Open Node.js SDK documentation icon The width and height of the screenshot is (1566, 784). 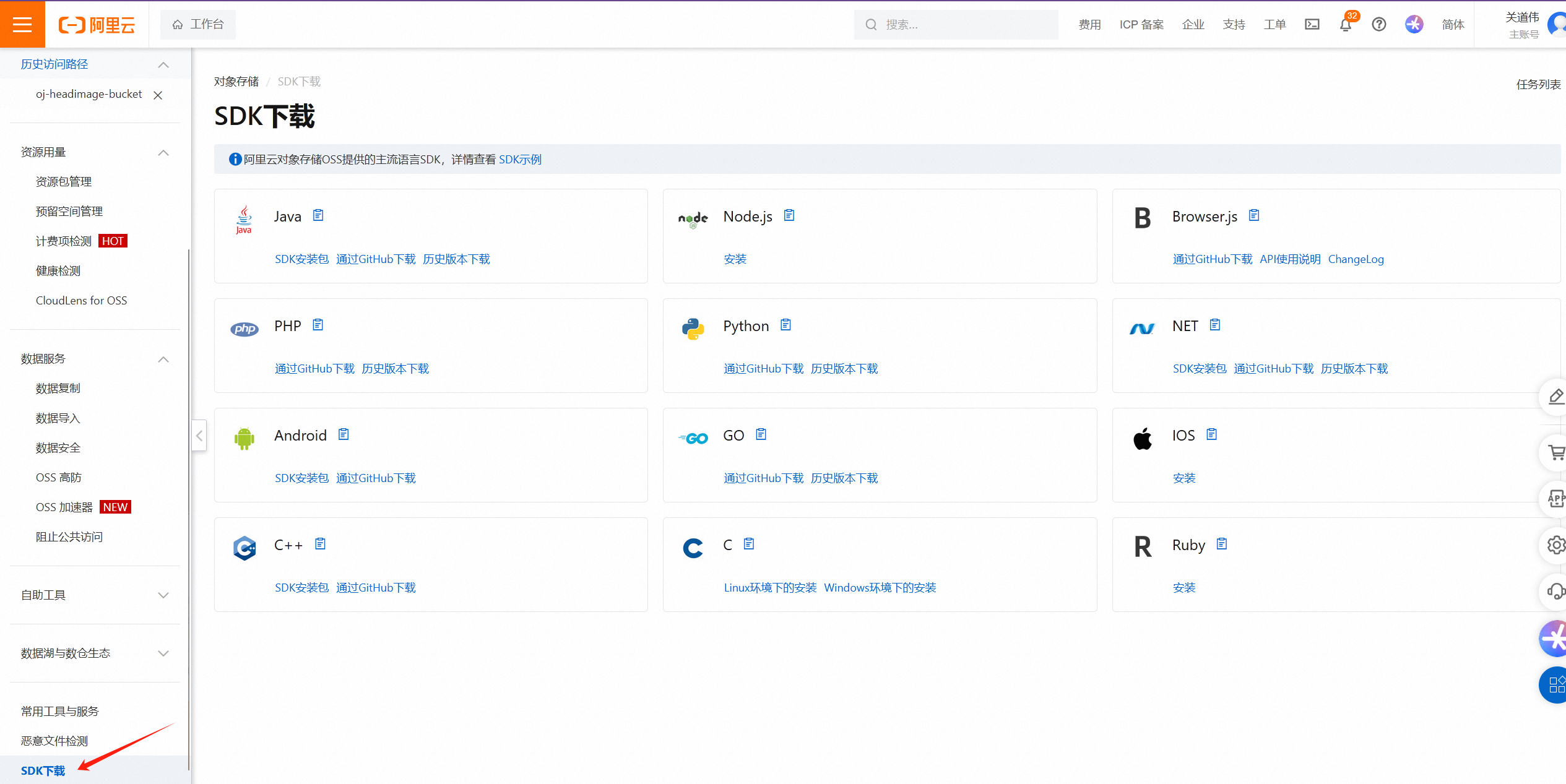(x=789, y=215)
